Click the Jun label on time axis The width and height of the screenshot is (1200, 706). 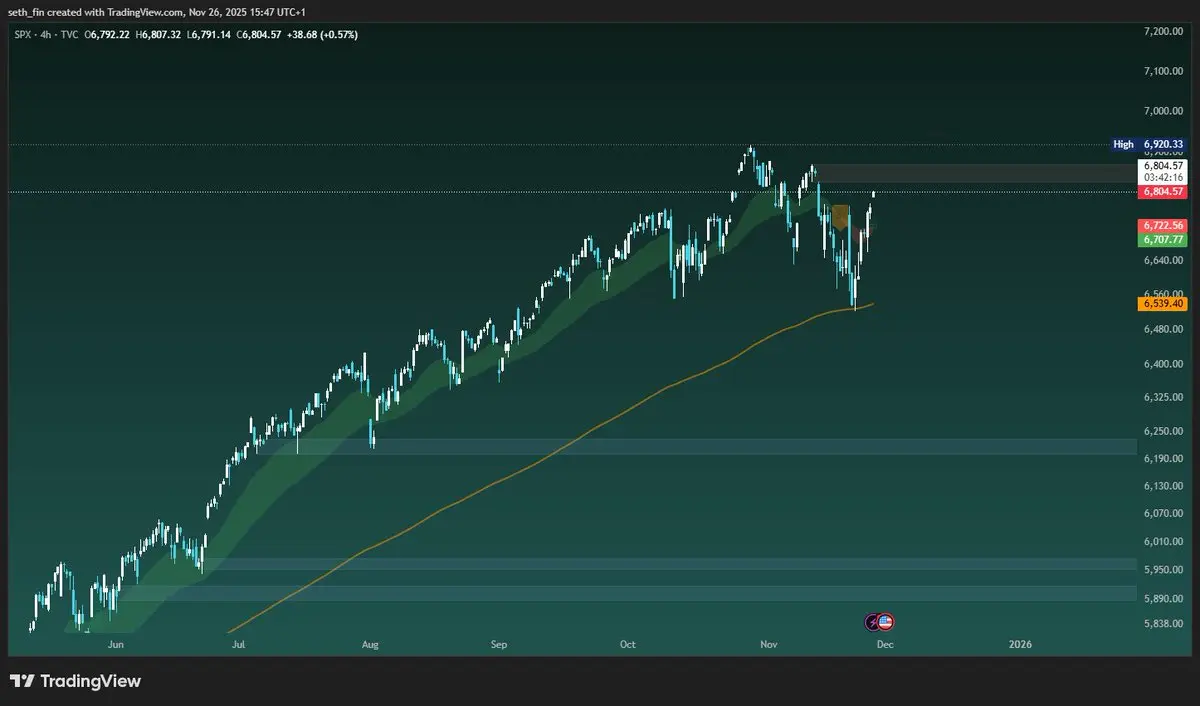click(116, 645)
